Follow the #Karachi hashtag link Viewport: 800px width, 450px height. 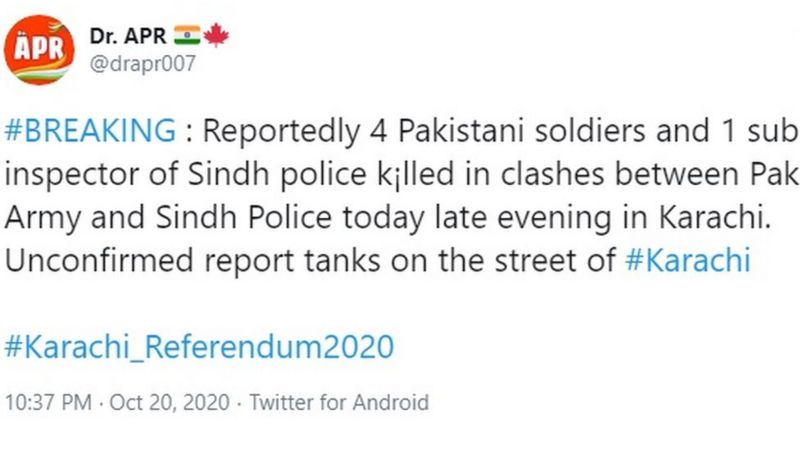(x=688, y=260)
